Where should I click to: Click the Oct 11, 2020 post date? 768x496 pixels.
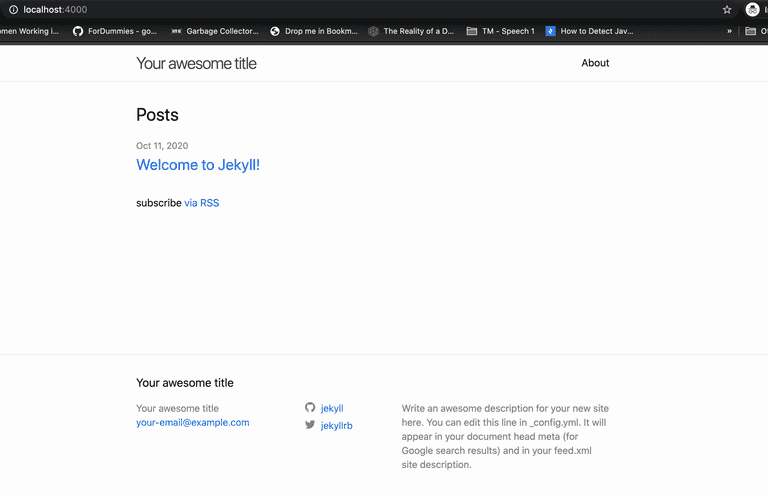coord(162,145)
